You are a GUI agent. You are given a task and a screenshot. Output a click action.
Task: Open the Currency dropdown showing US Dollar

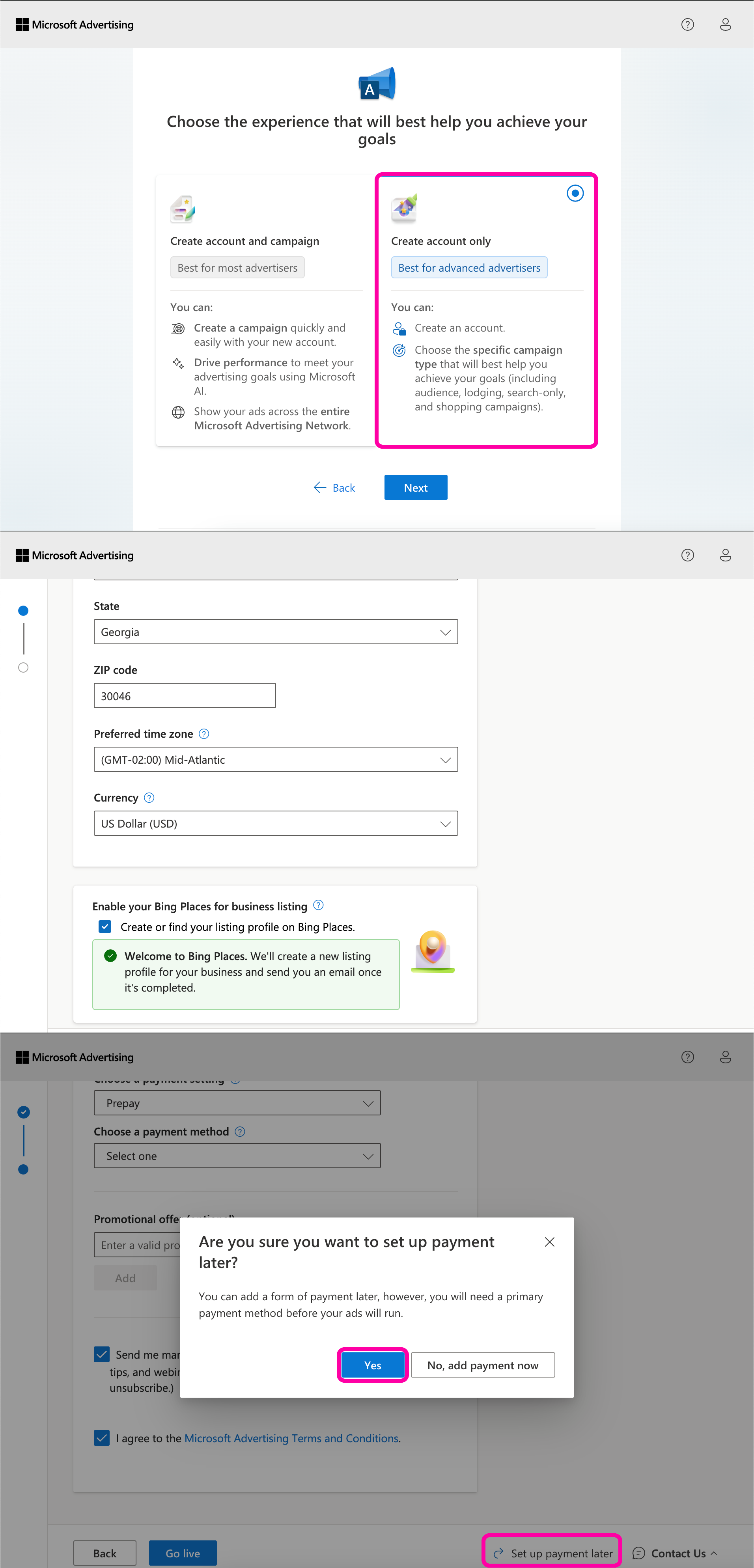(276, 824)
